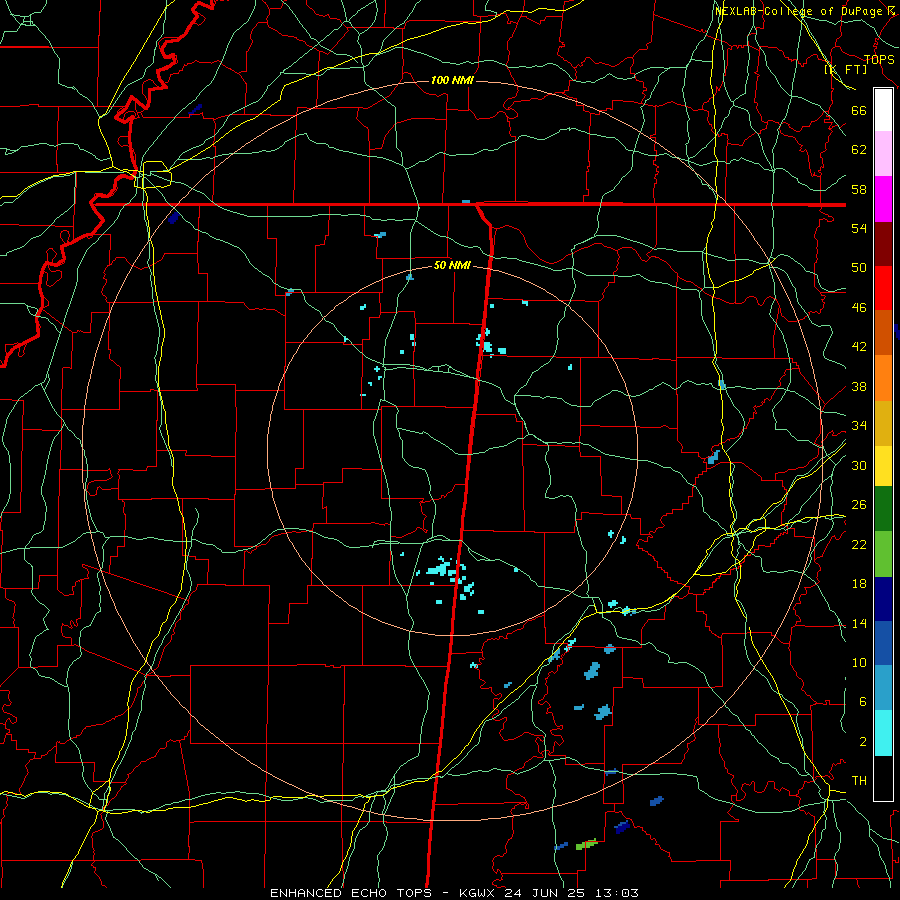Select the light green legend swatch
Image resolution: width=900 pixels, height=900 pixels.
click(x=883, y=554)
